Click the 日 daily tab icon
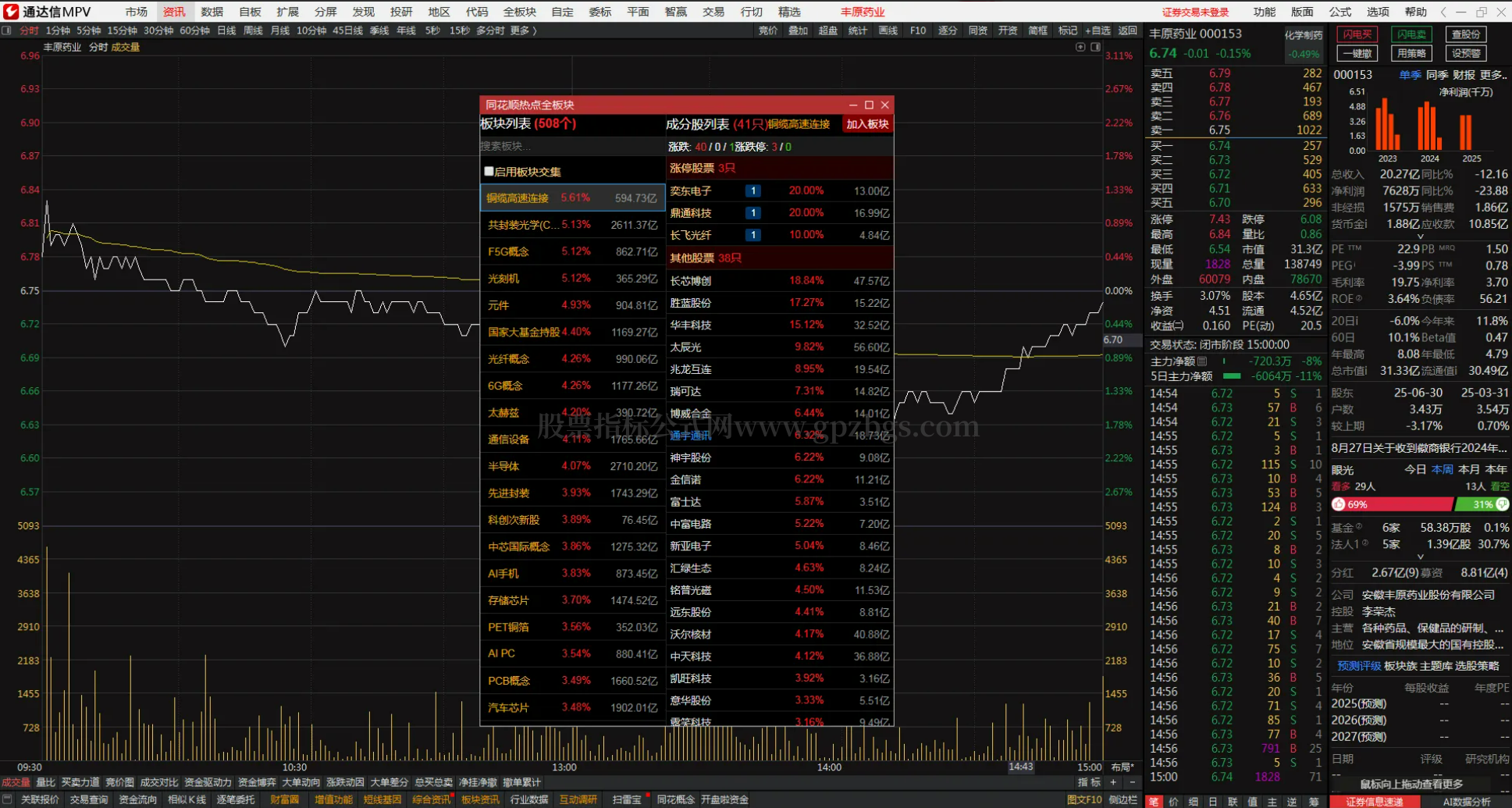The image size is (1512, 808). (x=1212, y=802)
